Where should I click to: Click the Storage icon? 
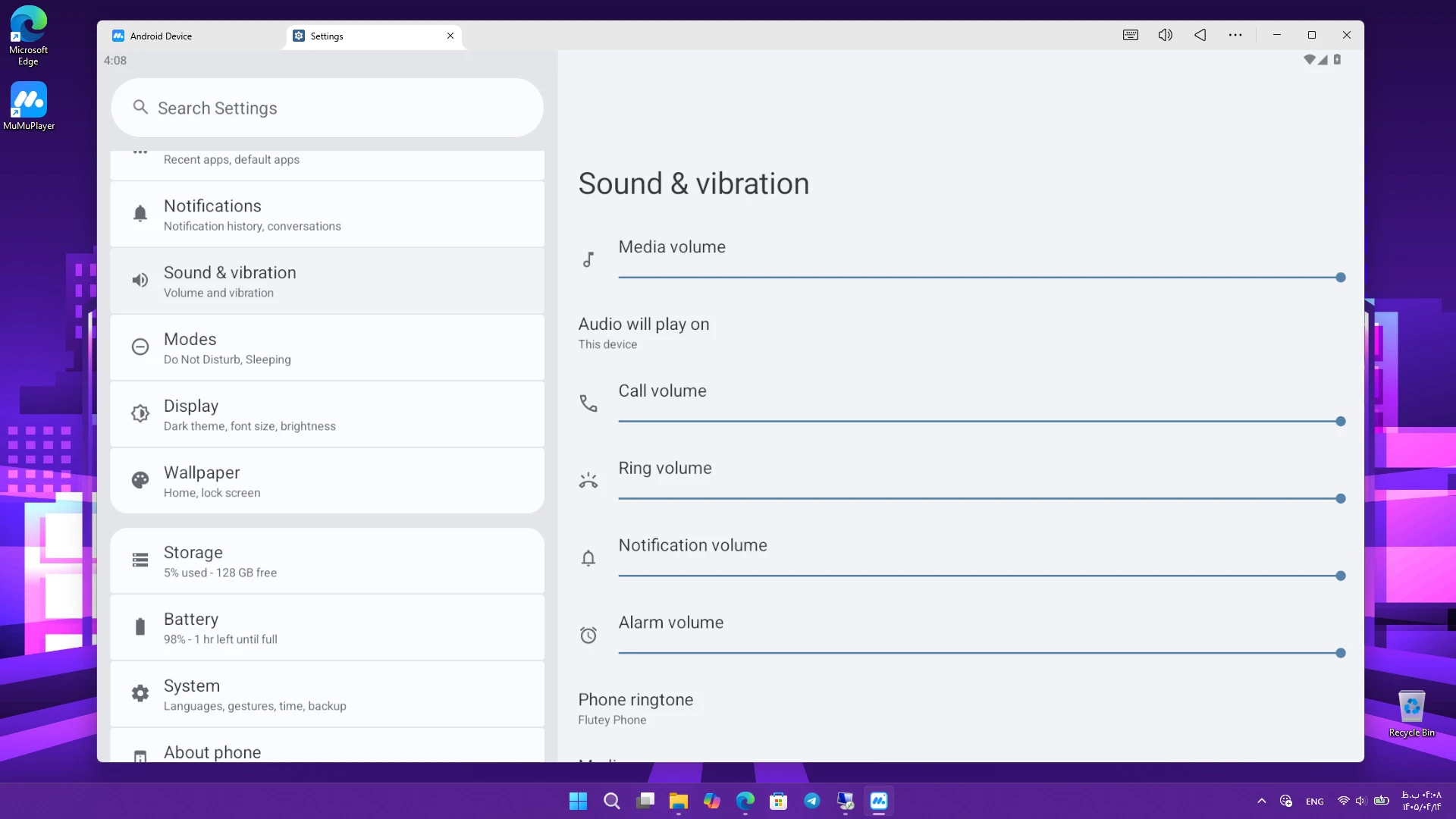(140, 560)
